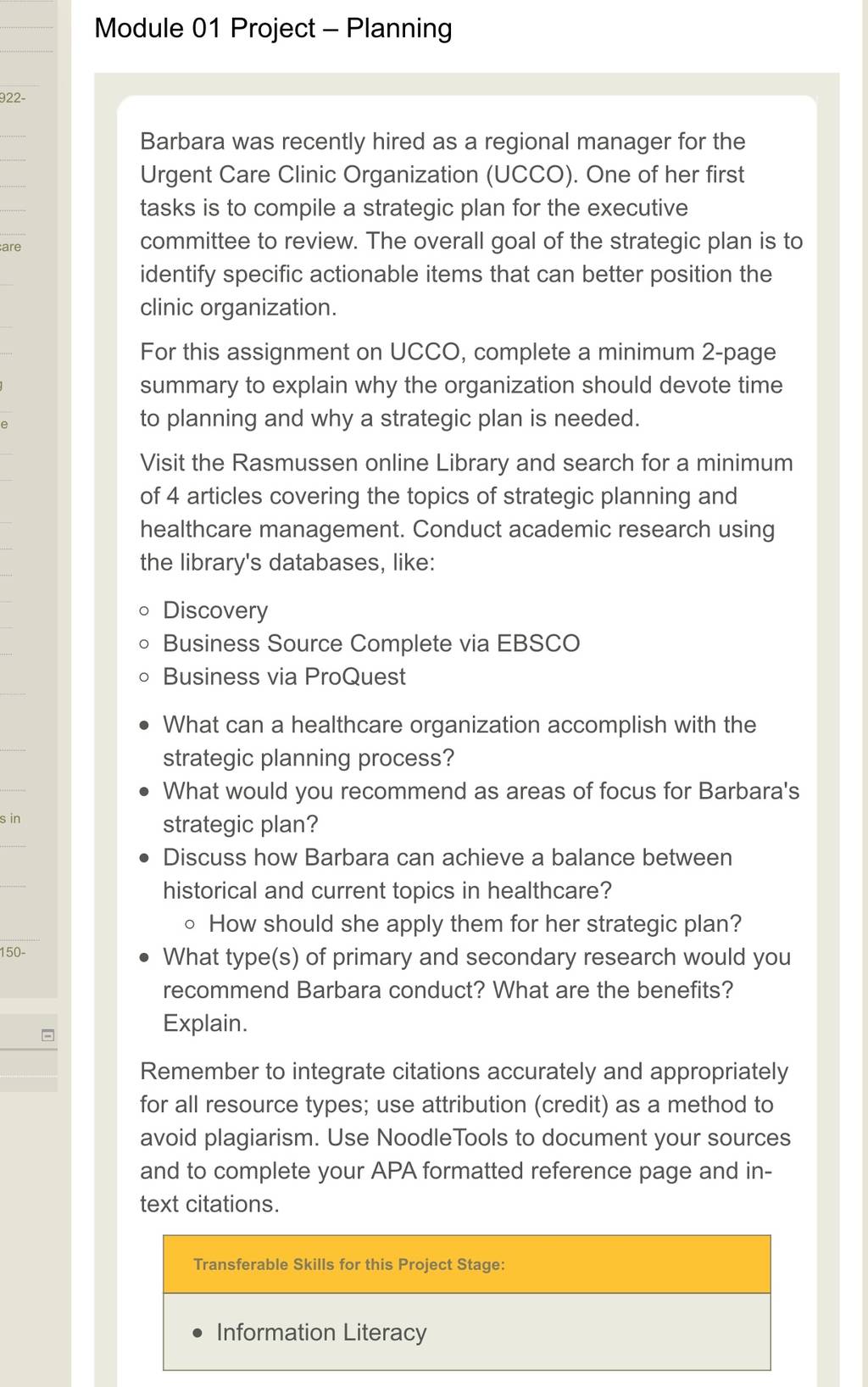Click Business Source Complete via EBSCO item
Viewport: 868px width, 1387px height.
tap(371, 643)
